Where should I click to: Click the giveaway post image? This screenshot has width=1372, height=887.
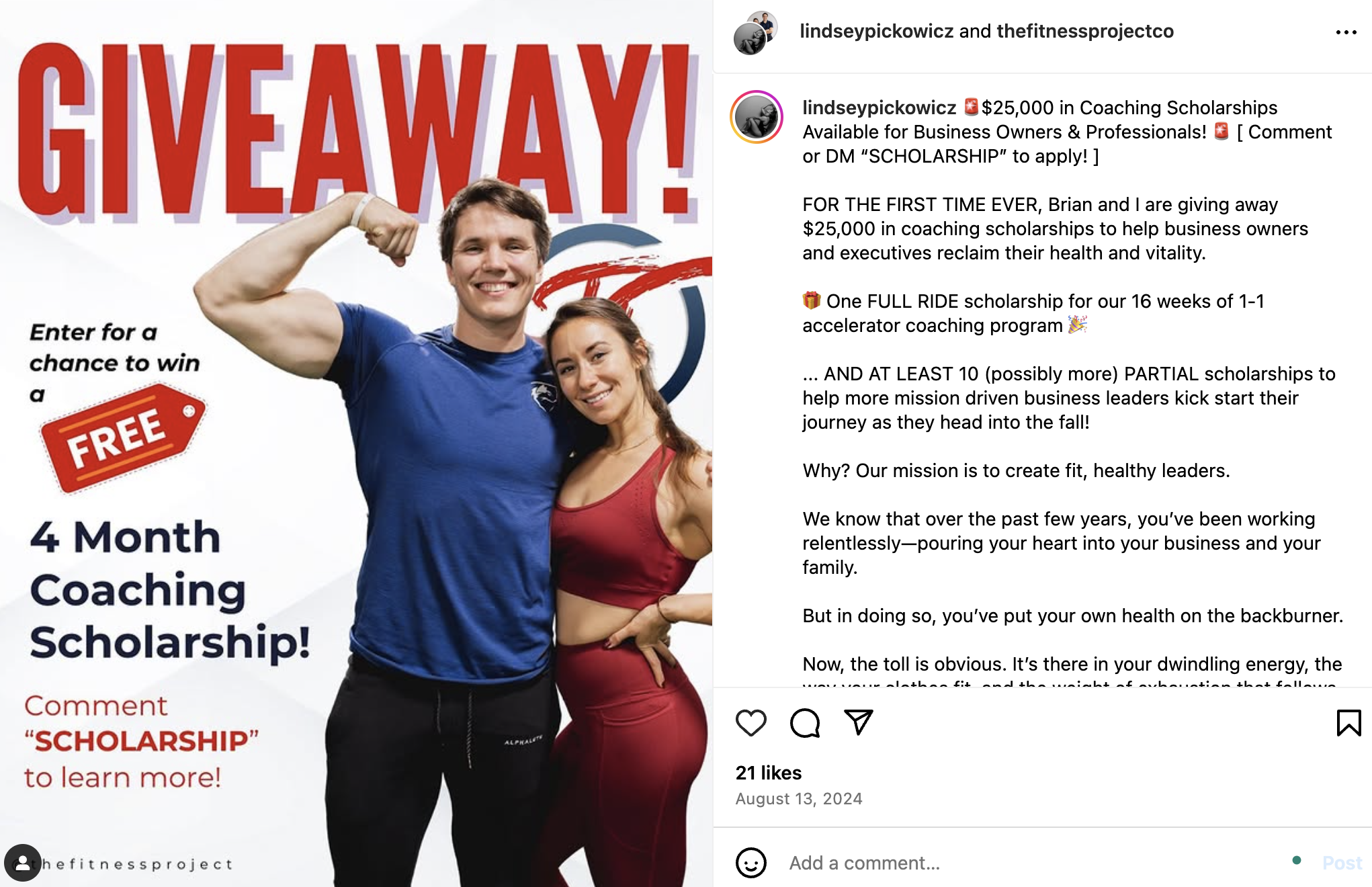click(x=356, y=443)
